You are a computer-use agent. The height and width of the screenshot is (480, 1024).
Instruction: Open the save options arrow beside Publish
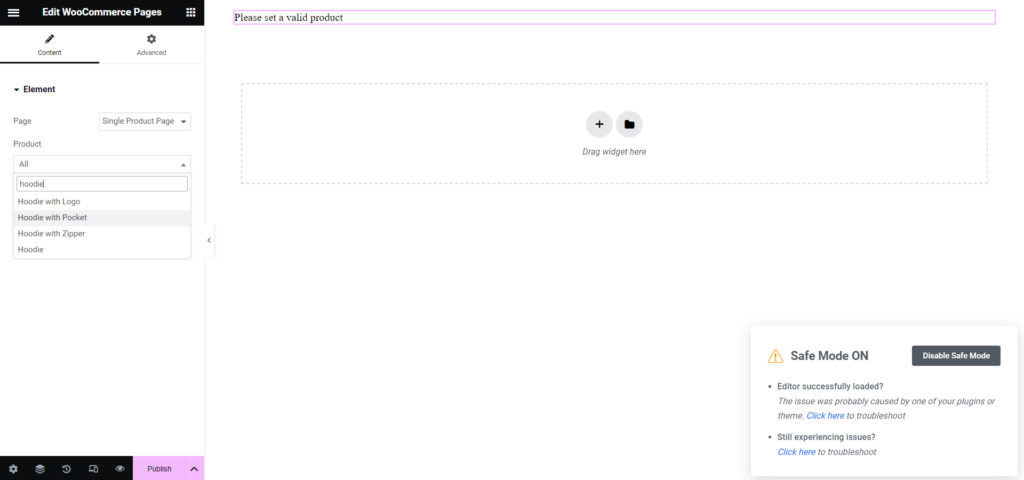point(195,469)
